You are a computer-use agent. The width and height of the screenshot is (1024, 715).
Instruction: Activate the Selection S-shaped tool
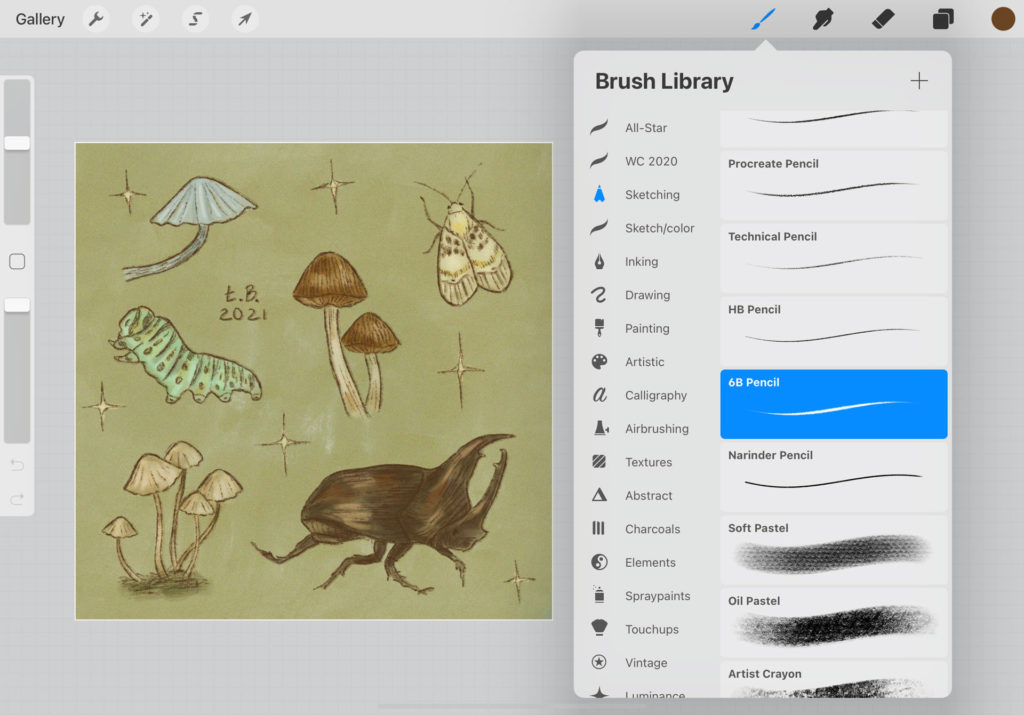click(196, 19)
